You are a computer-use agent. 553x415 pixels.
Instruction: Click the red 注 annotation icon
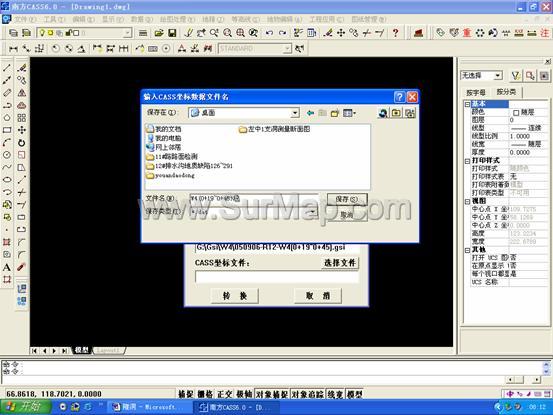click(x=545, y=33)
